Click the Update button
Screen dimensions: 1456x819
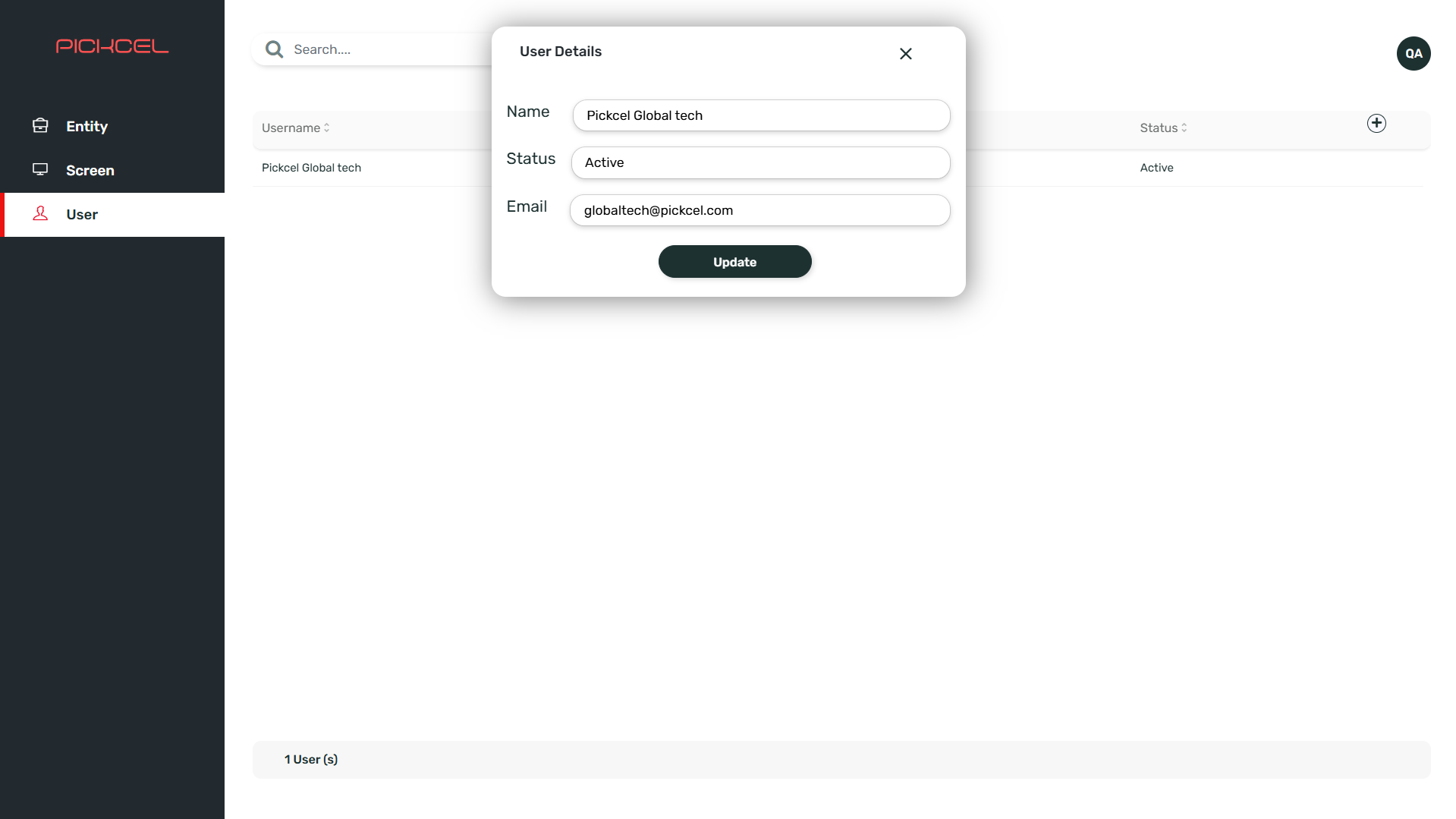734,261
